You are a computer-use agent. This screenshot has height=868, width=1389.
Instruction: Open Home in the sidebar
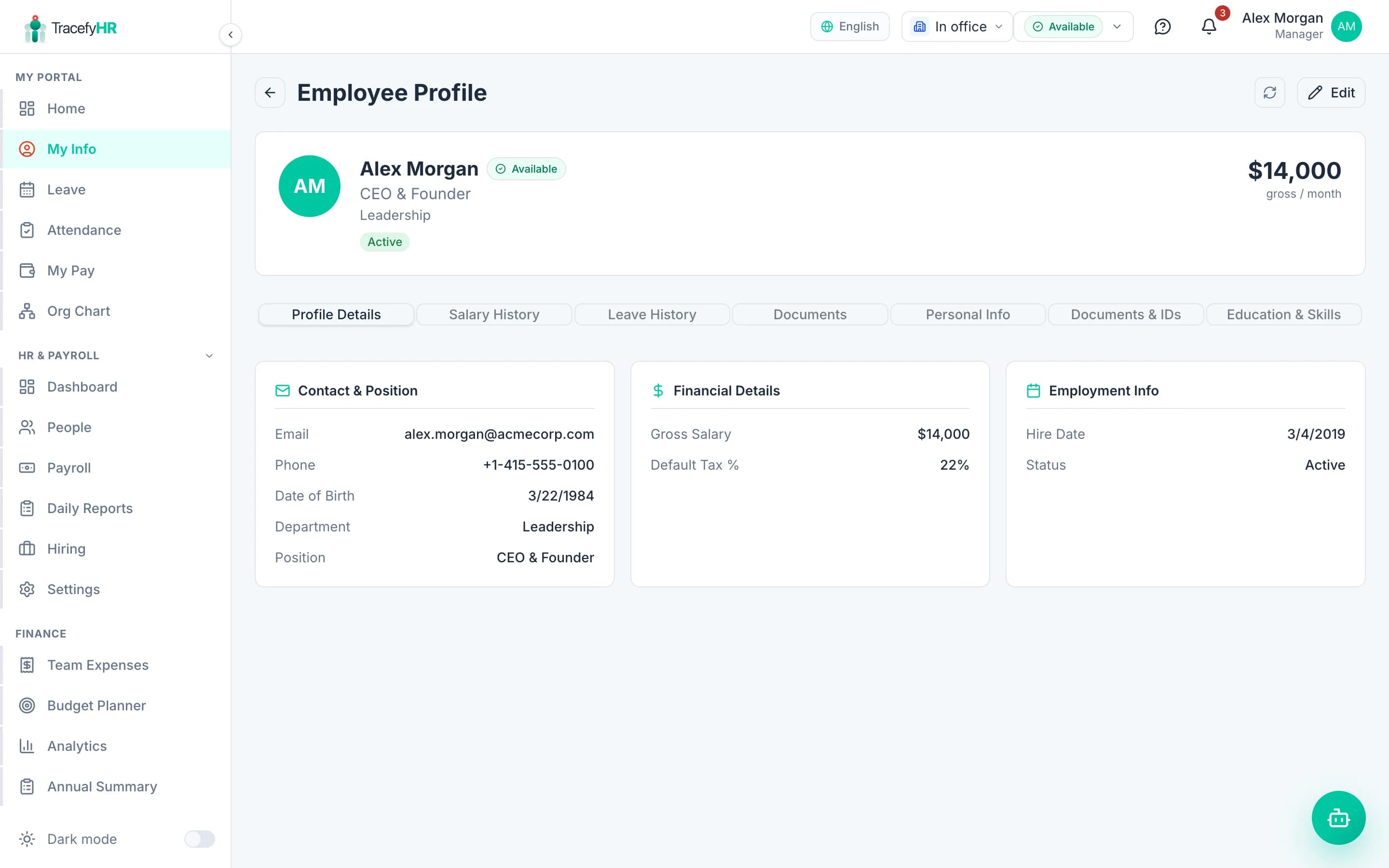click(x=116, y=108)
